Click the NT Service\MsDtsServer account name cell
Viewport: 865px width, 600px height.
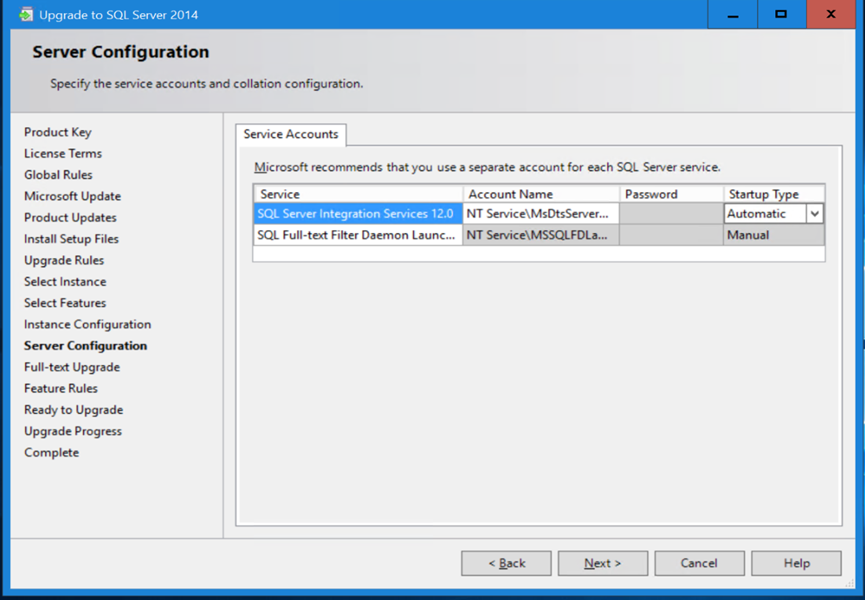(x=541, y=214)
